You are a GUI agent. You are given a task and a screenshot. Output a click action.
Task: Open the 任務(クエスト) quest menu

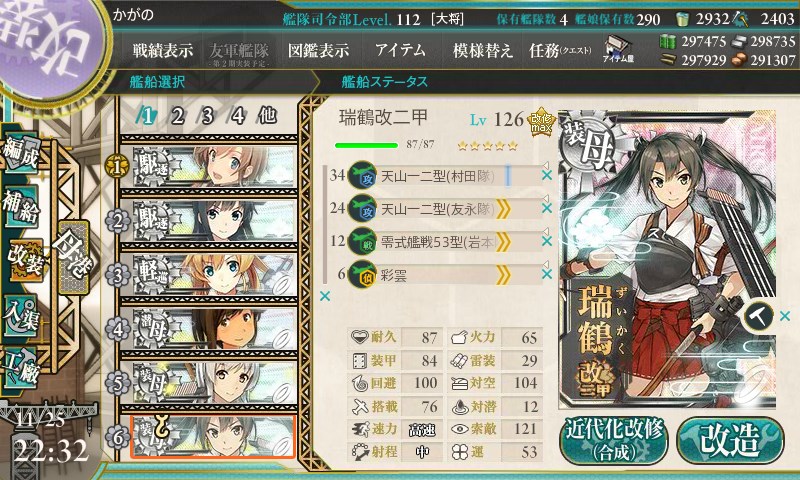(x=560, y=50)
